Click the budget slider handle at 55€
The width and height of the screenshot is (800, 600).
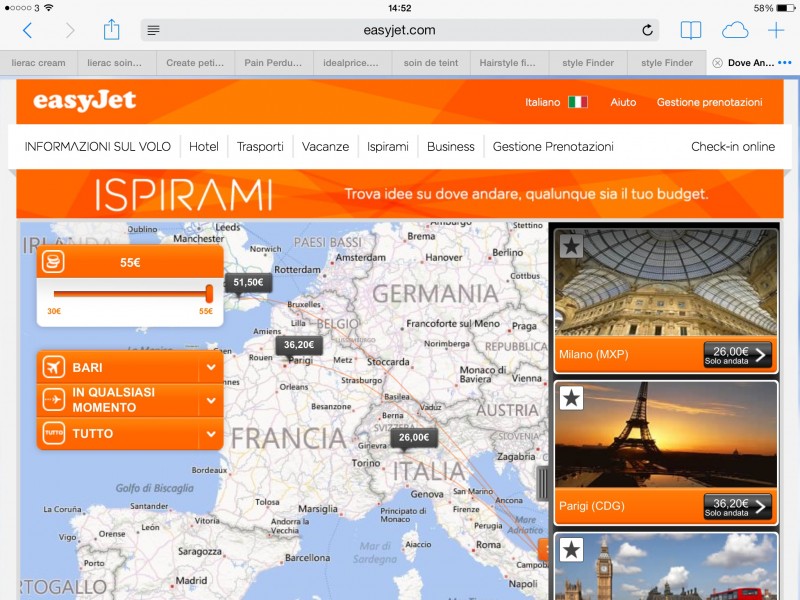pos(209,293)
